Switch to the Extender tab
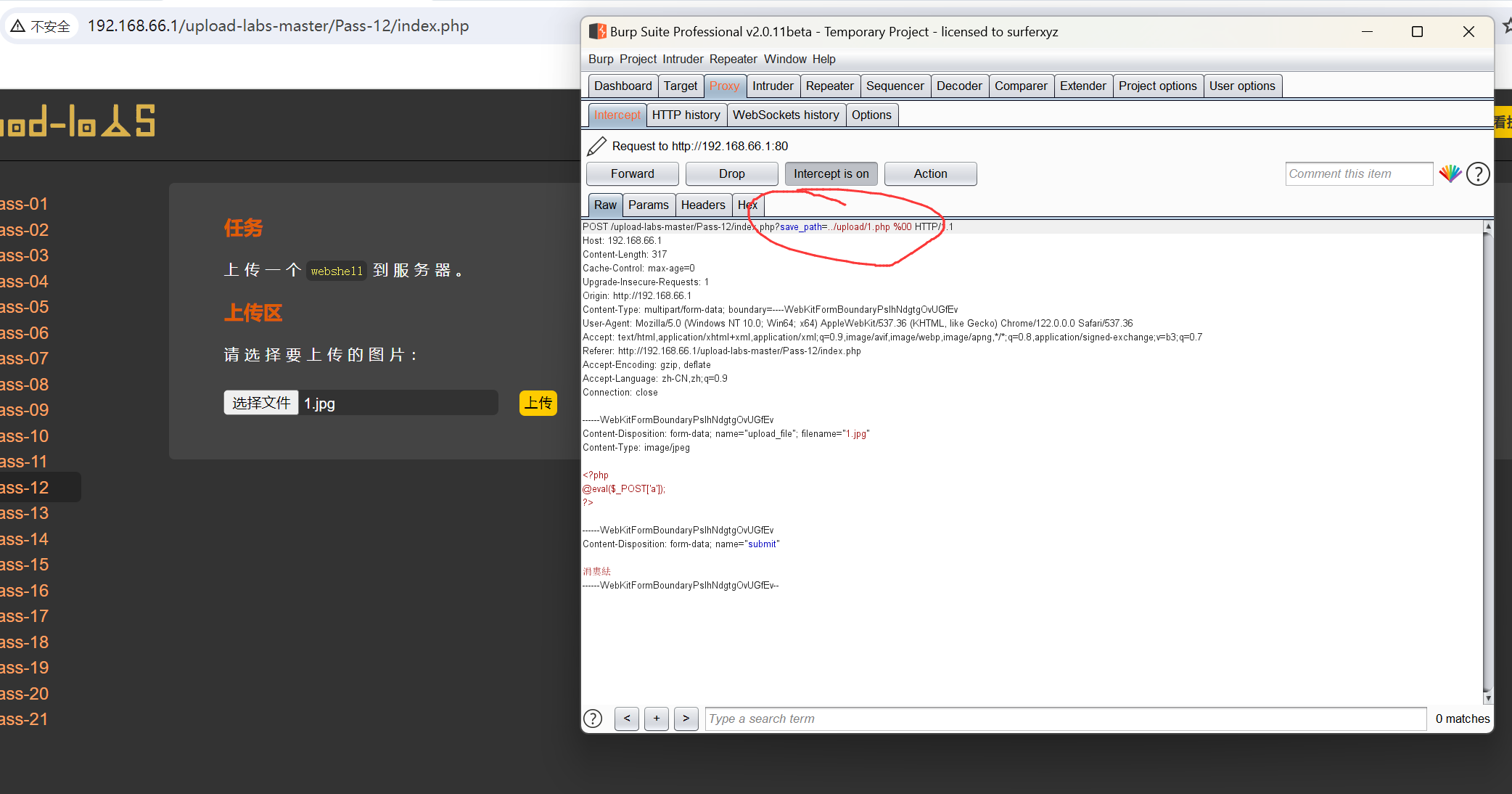The image size is (1512, 794). 1083,86
